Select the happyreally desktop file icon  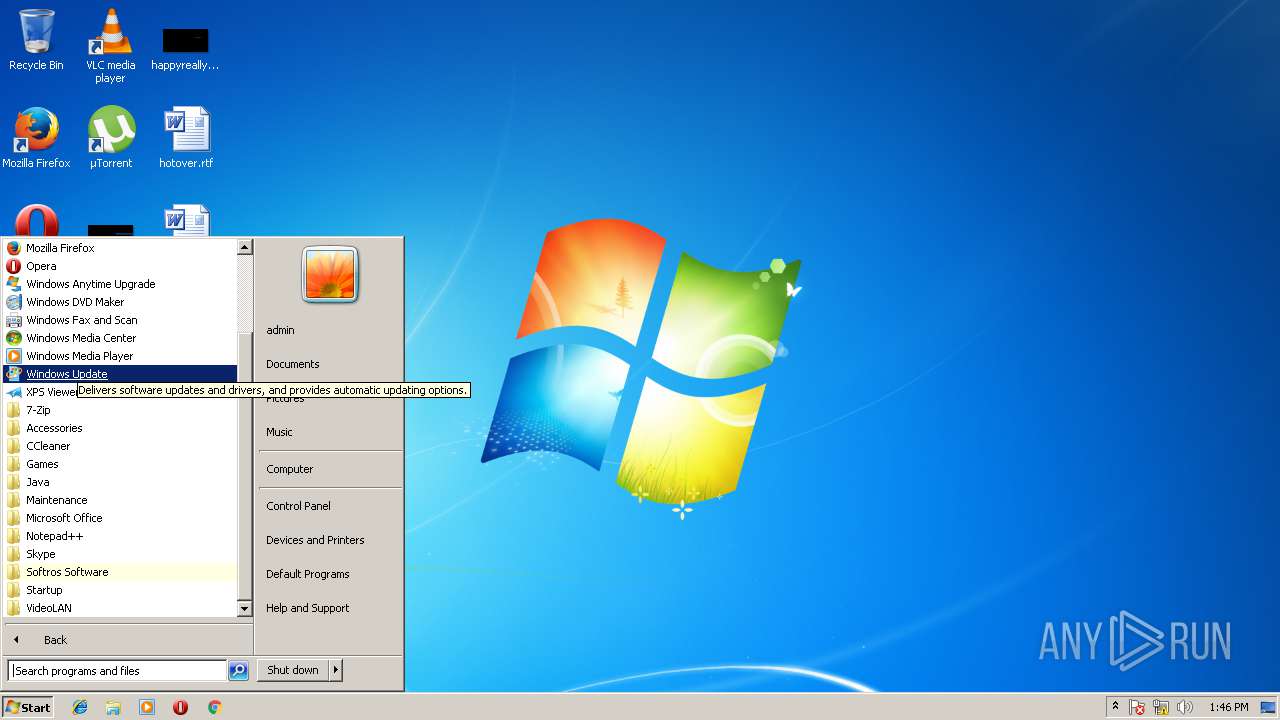pyautogui.click(x=185, y=48)
